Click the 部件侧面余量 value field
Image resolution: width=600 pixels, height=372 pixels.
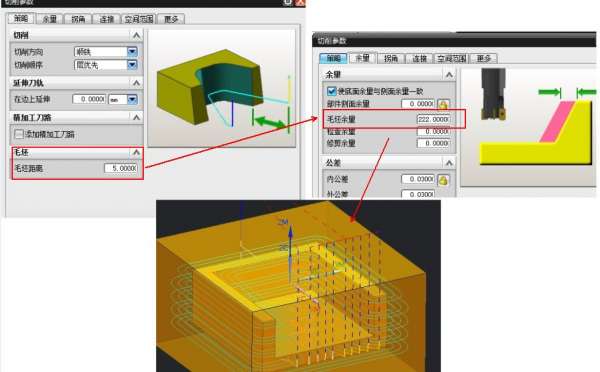pos(417,104)
